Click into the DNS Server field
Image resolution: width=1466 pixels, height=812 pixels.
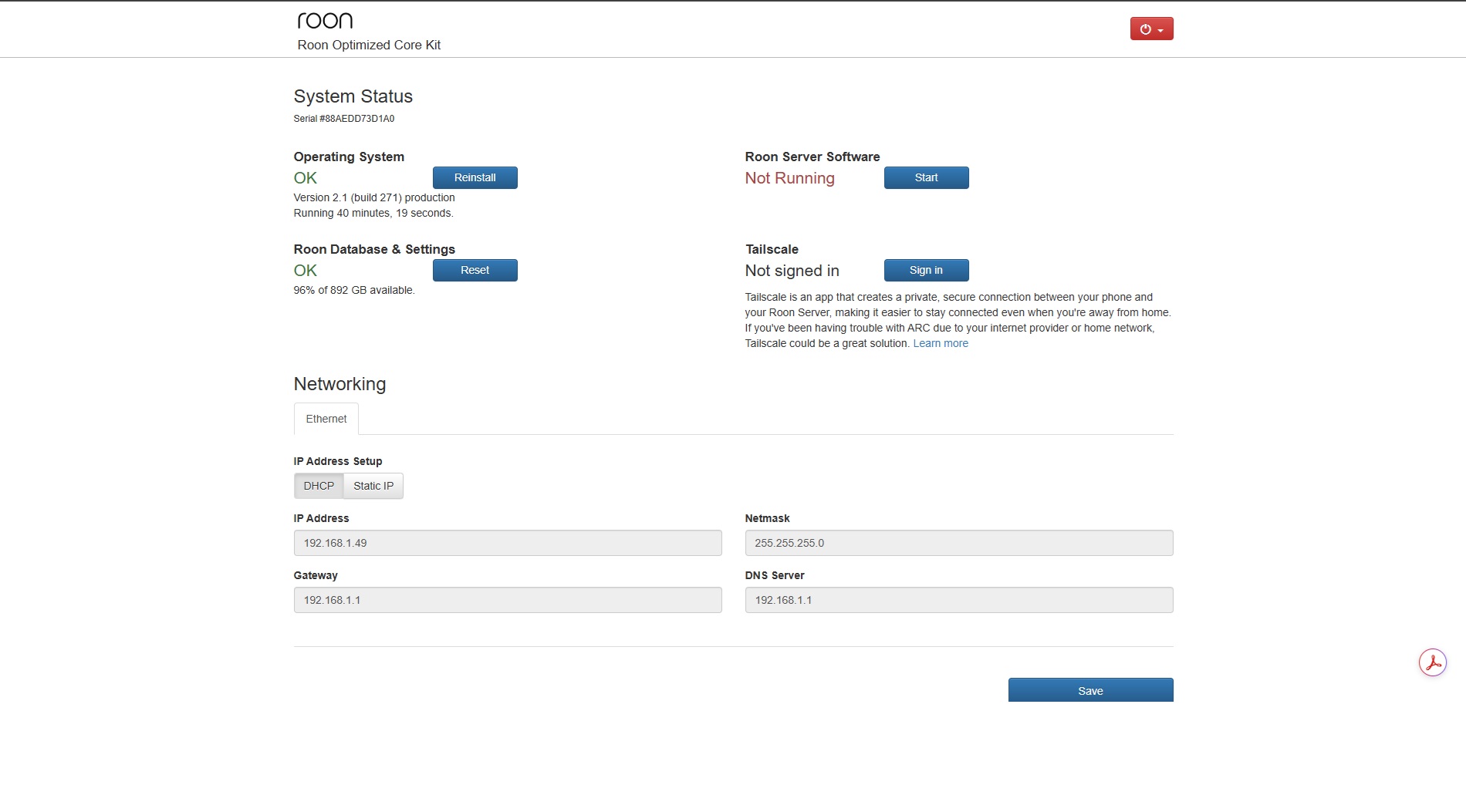click(959, 600)
